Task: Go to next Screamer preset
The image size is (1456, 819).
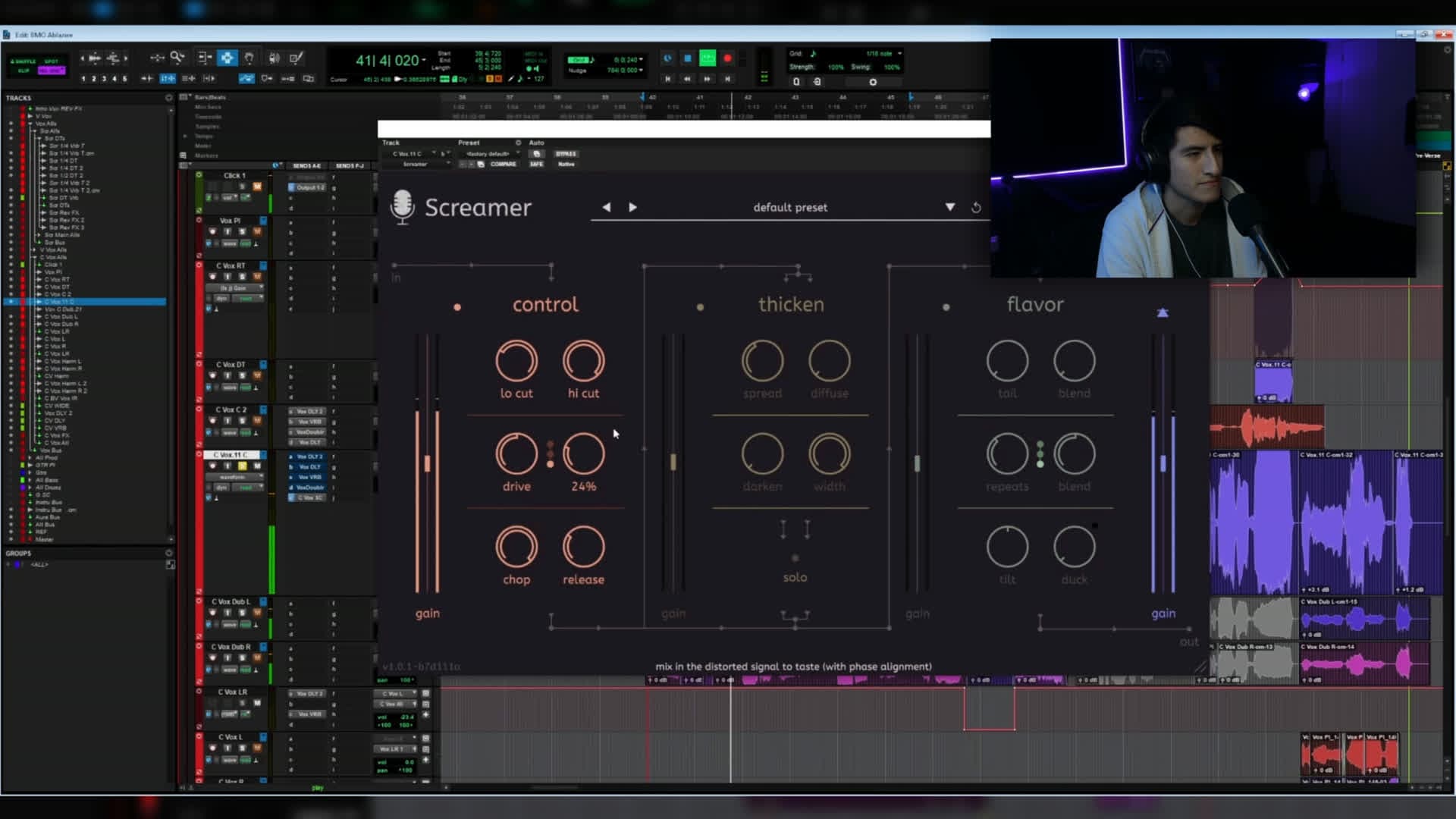Action: coord(633,207)
